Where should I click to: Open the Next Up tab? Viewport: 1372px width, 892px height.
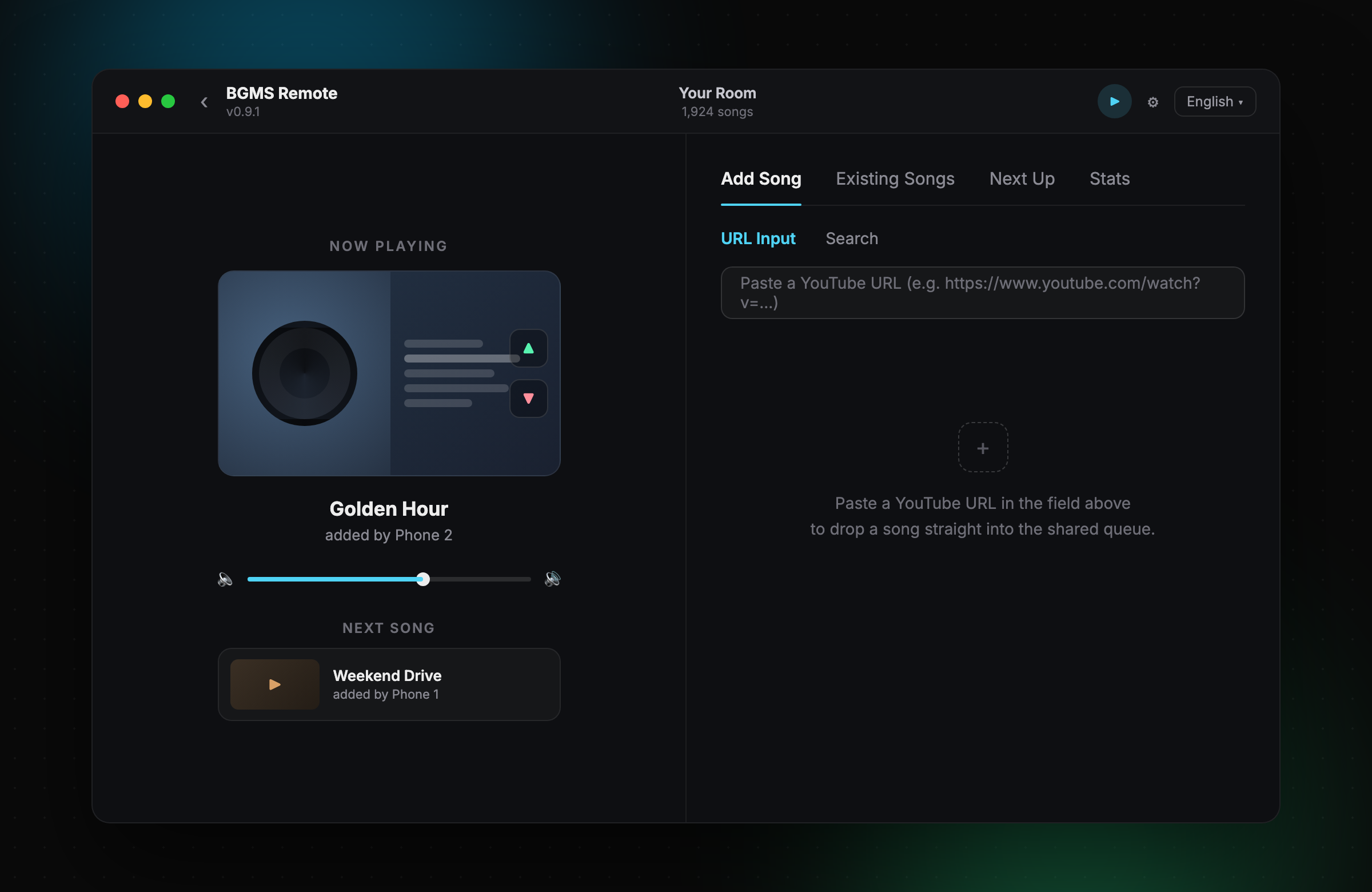pyautogui.click(x=1022, y=179)
